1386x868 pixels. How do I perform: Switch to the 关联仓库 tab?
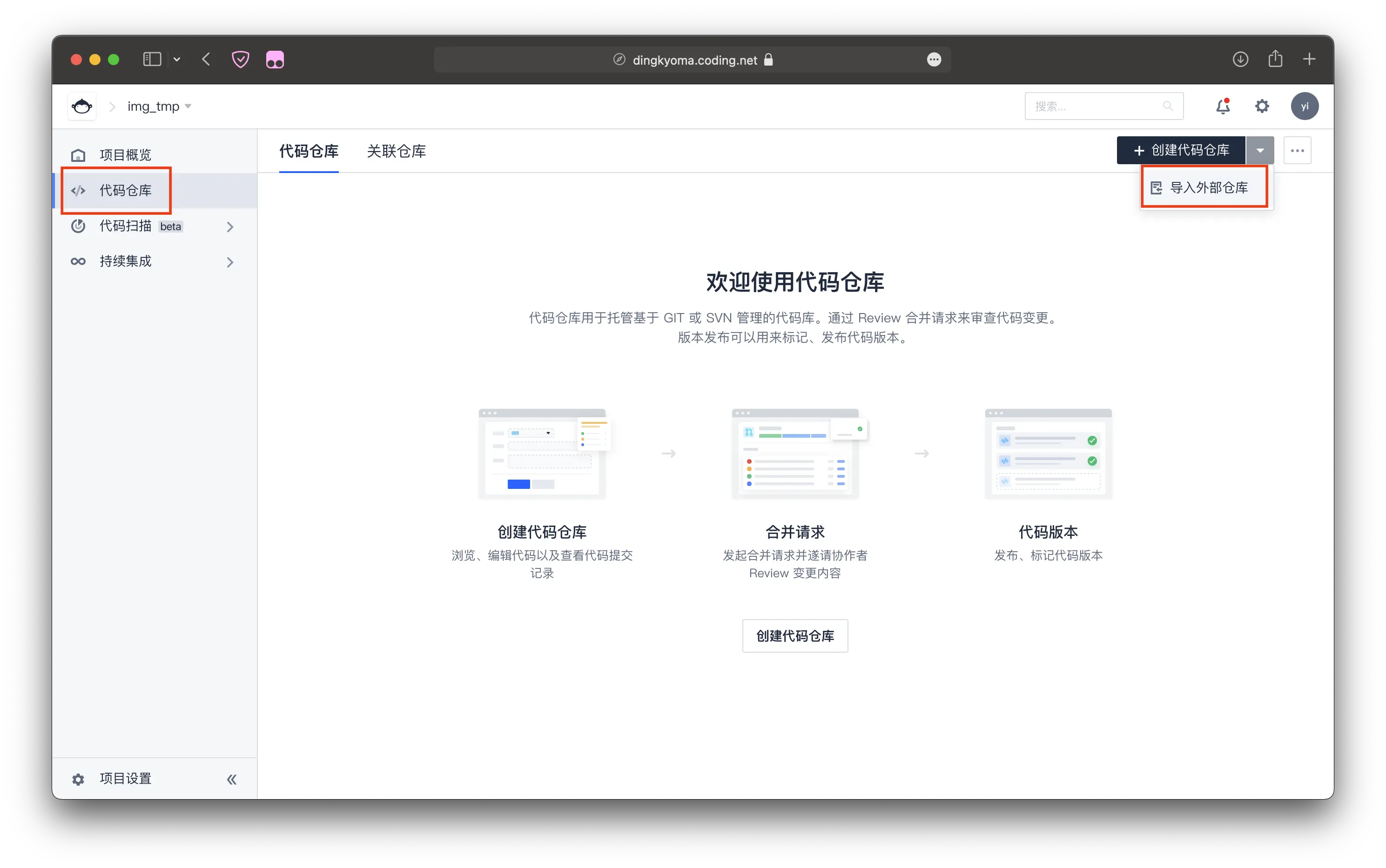(397, 151)
